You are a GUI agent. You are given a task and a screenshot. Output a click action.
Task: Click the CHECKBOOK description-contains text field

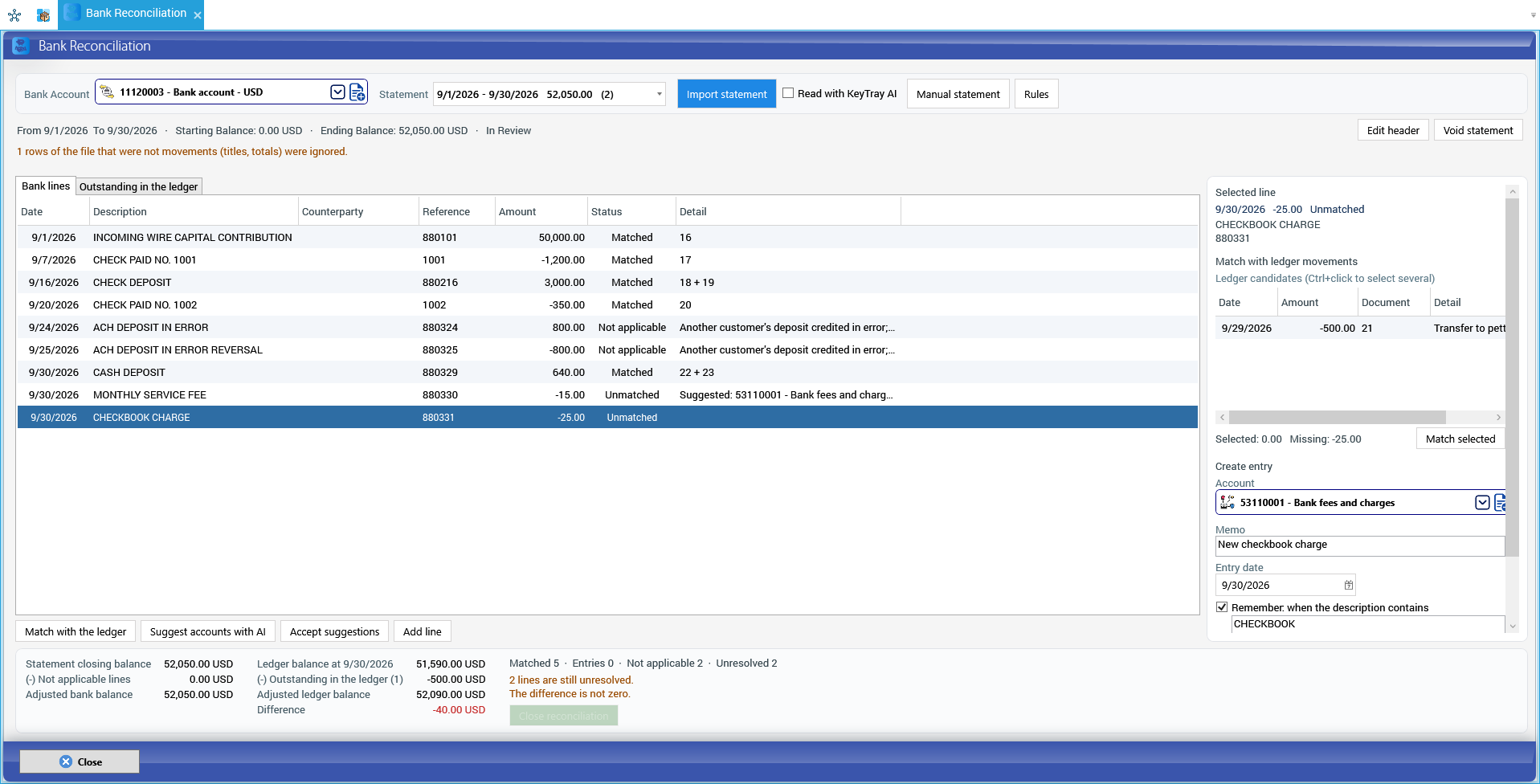tap(1367, 624)
